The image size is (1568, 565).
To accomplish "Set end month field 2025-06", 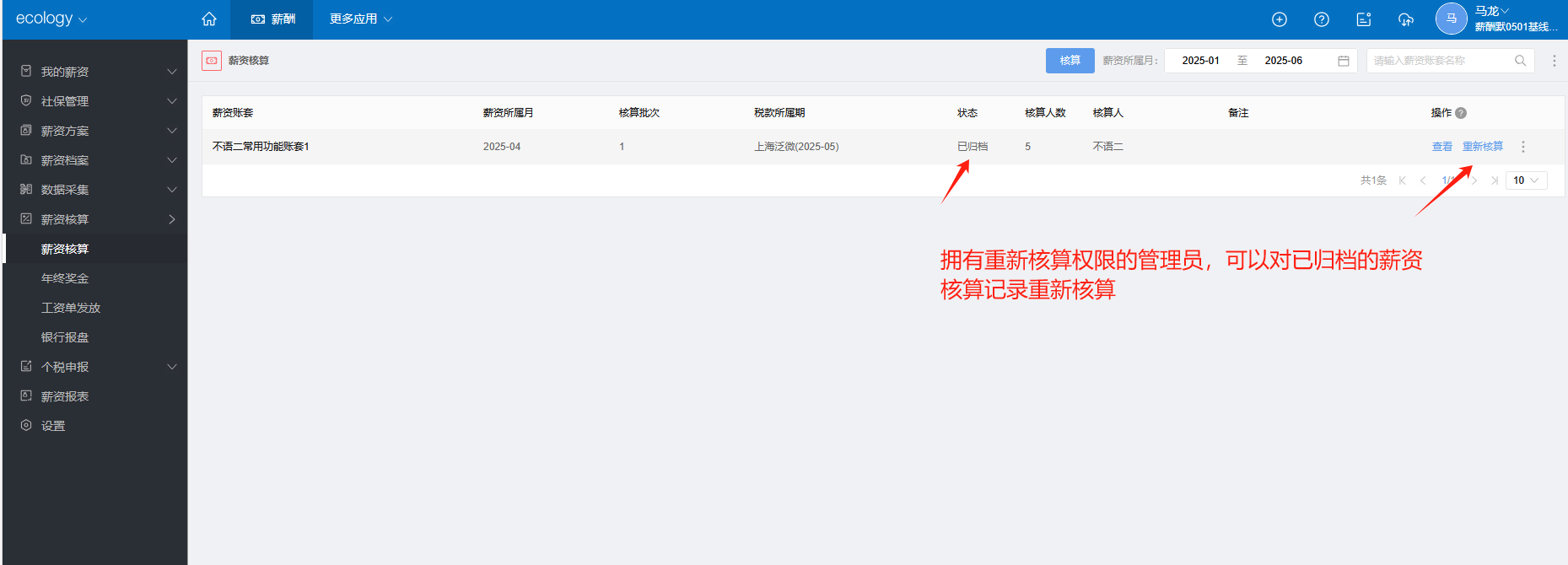I will point(1283,61).
